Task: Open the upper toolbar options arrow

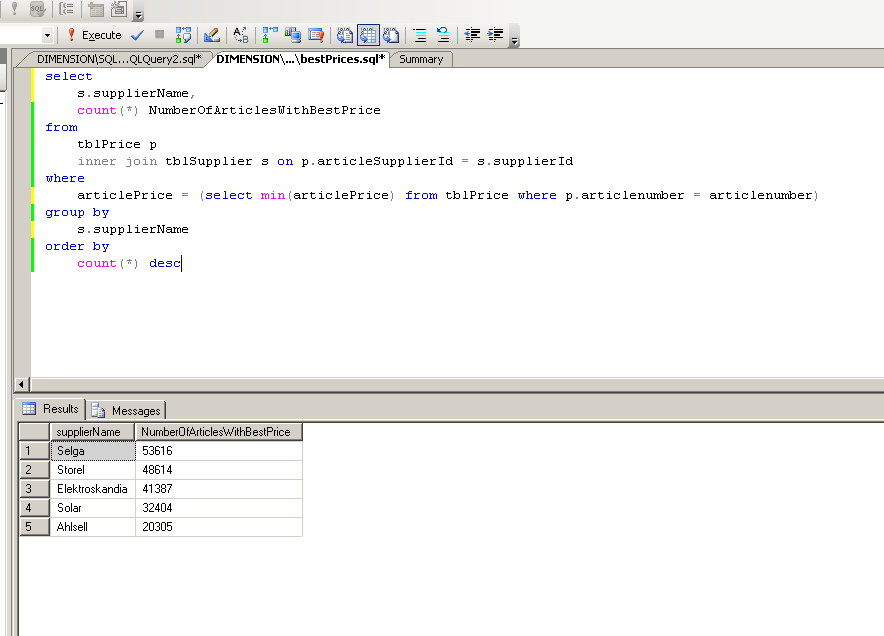Action: 139,12
